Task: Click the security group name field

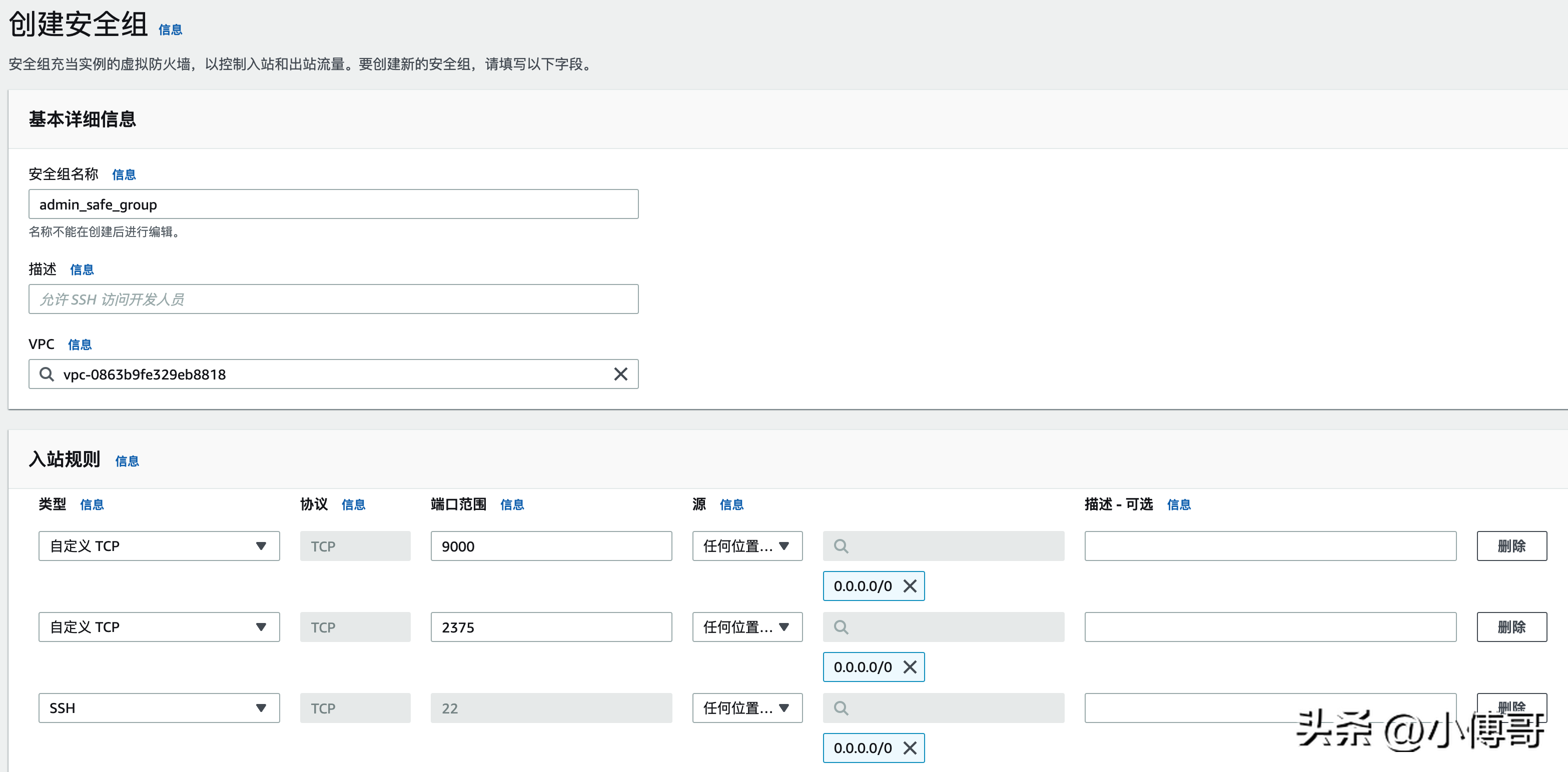Action: tap(333, 204)
